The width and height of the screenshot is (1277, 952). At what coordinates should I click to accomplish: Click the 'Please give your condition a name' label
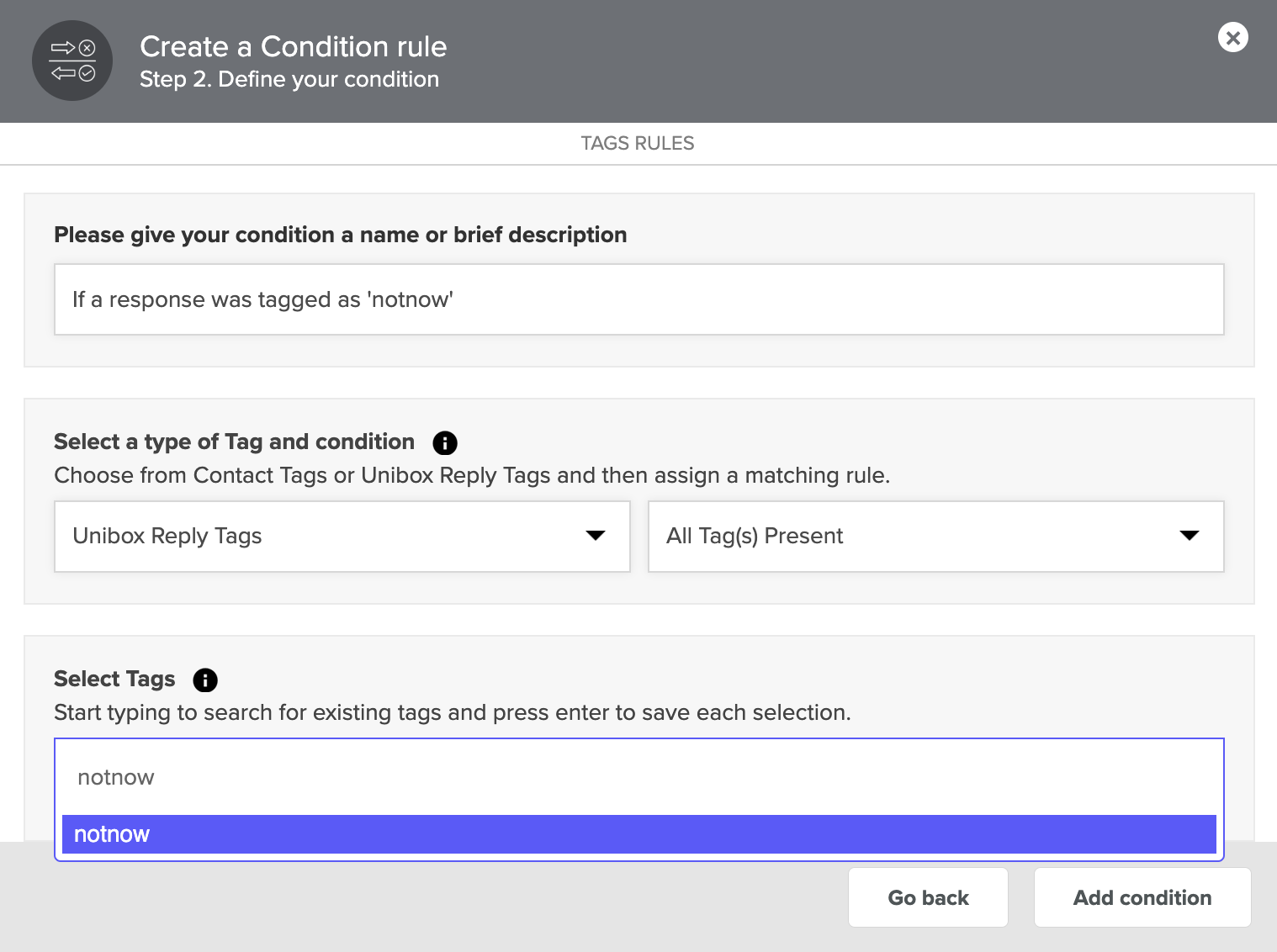tap(340, 235)
